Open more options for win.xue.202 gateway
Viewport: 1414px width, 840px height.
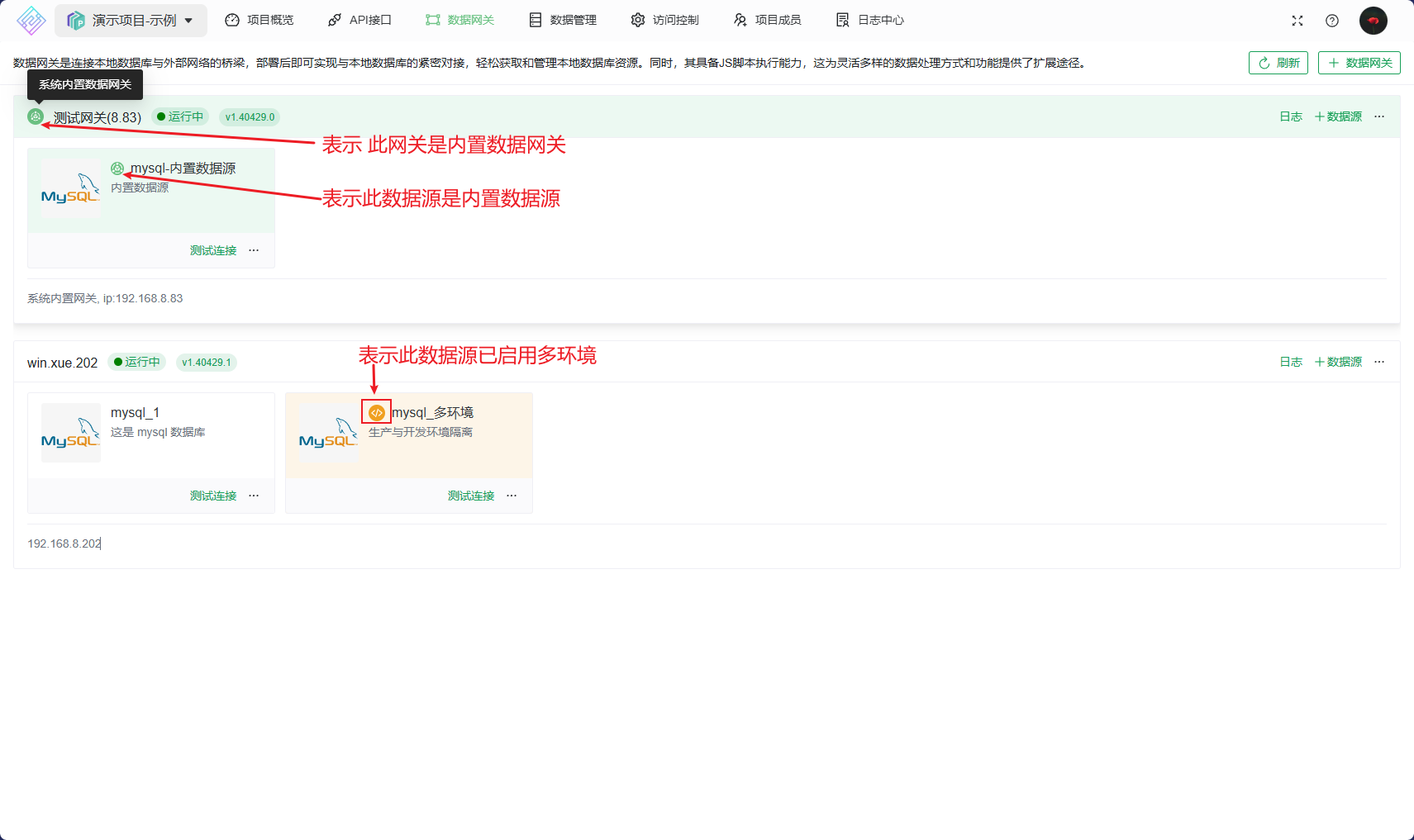coord(1378,362)
